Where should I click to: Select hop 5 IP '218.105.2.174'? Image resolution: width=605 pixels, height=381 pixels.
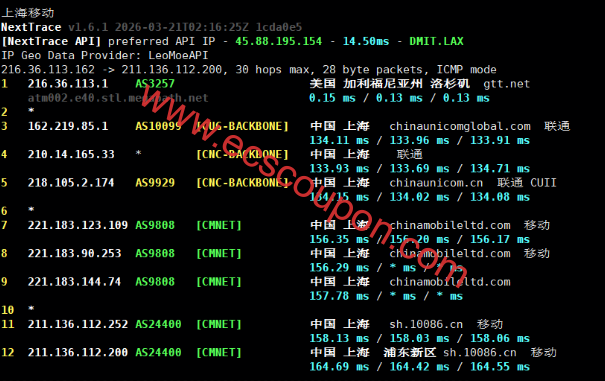pyautogui.click(x=71, y=183)
